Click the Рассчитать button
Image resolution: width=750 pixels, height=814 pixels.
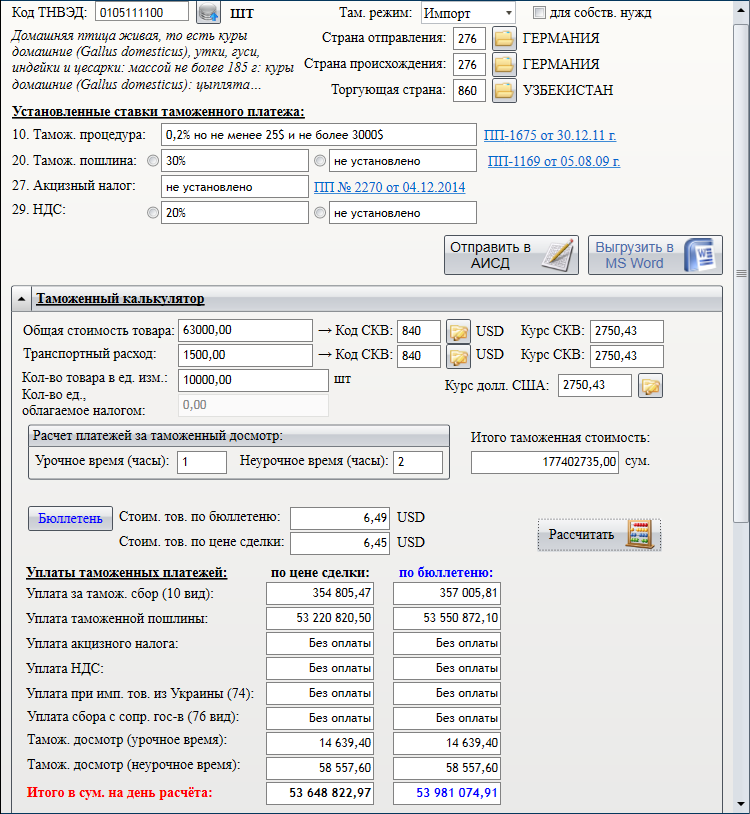pos(599,534)
